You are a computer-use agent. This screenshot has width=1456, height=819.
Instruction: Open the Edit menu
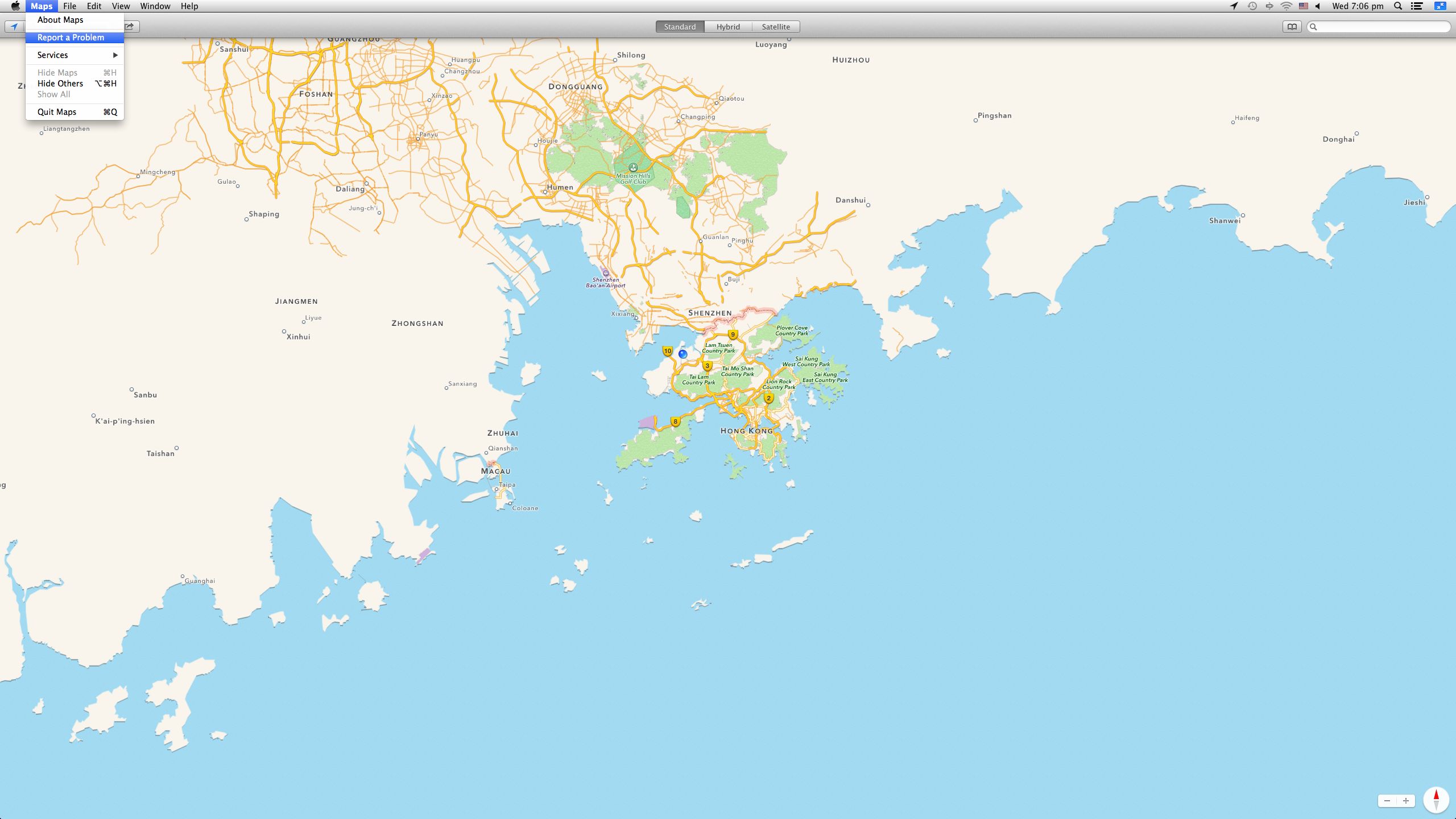[x=94, y=6]
